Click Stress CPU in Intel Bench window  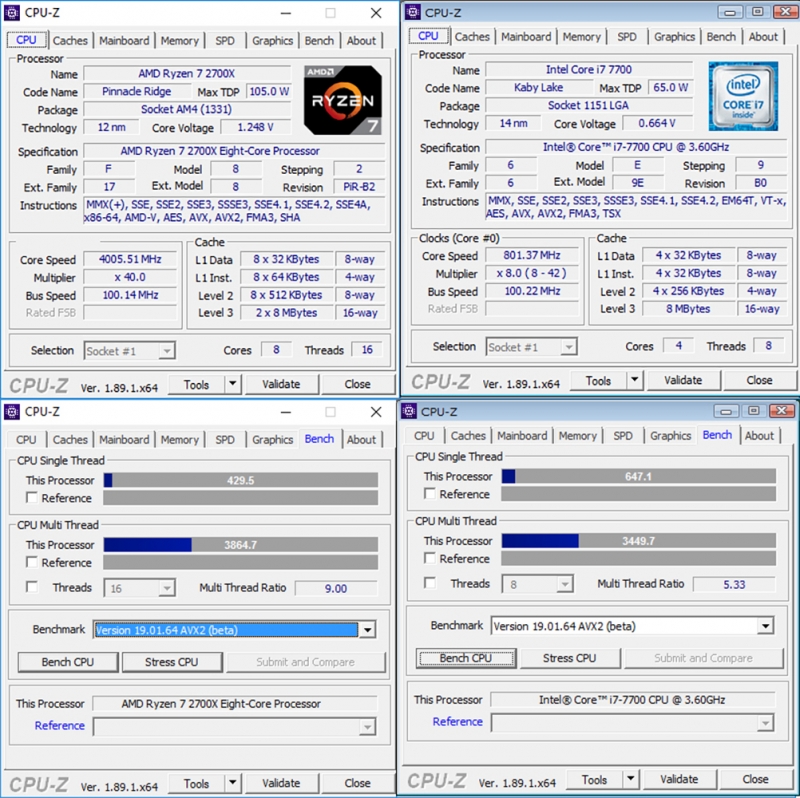[x=570, y=658]
